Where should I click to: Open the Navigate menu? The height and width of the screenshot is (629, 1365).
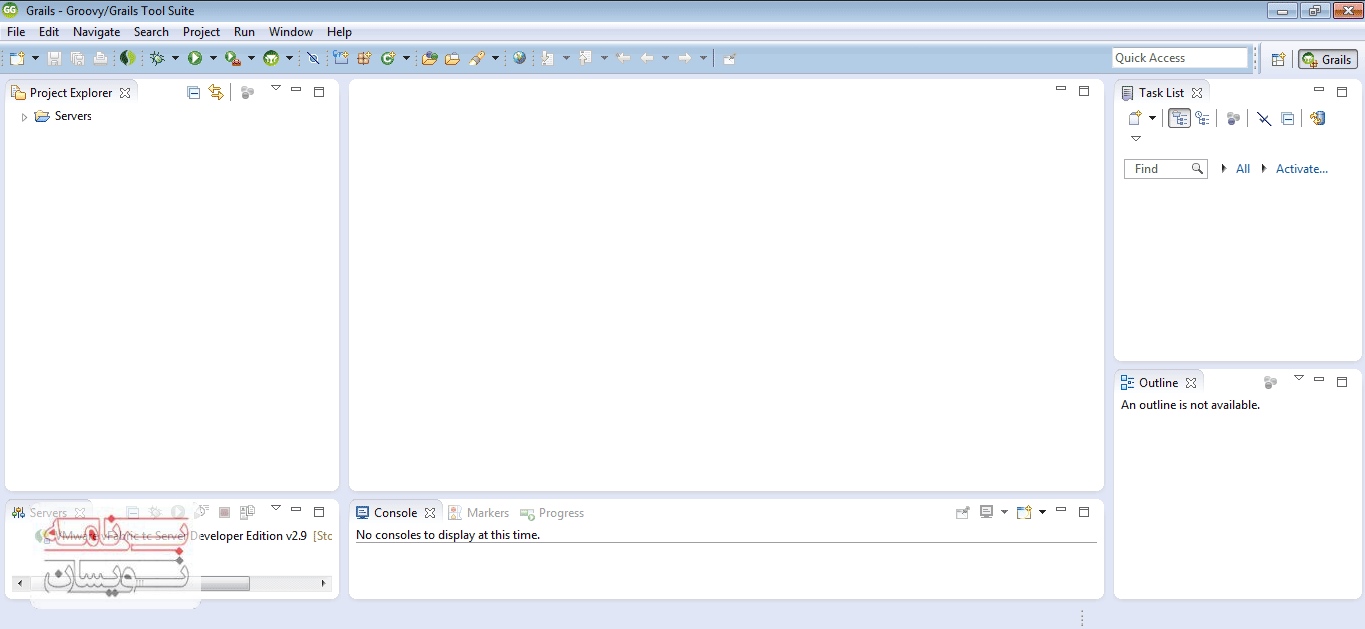coord(96,32)
